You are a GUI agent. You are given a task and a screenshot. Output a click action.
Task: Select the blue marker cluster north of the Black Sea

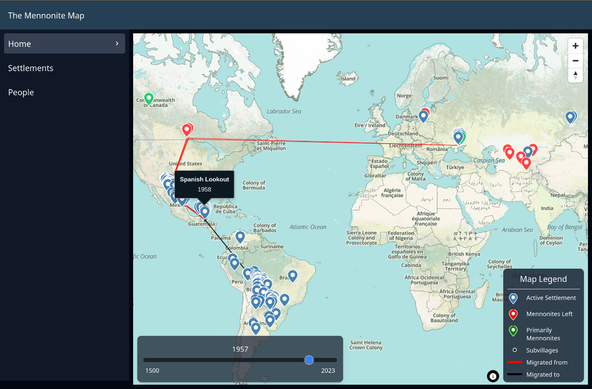tap(458, 137)
